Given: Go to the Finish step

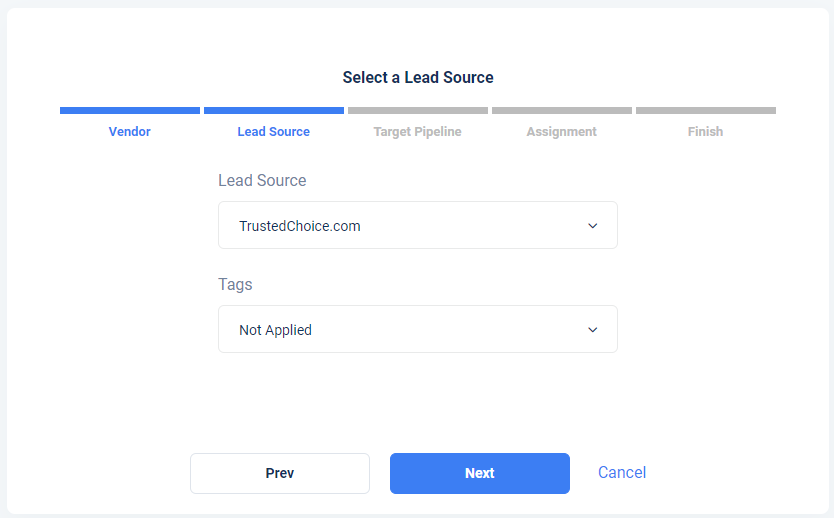Looking at the screenshot, I should coord(705,131).
